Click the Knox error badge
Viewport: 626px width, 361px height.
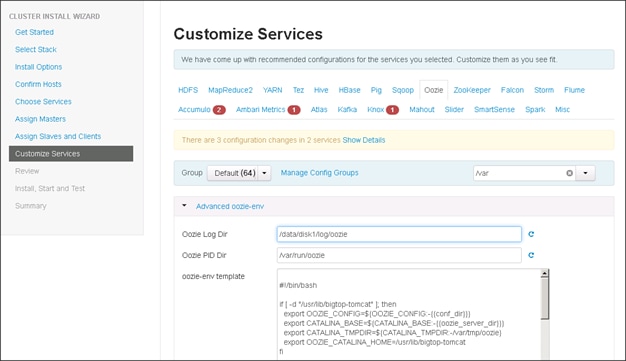[392, 110]
